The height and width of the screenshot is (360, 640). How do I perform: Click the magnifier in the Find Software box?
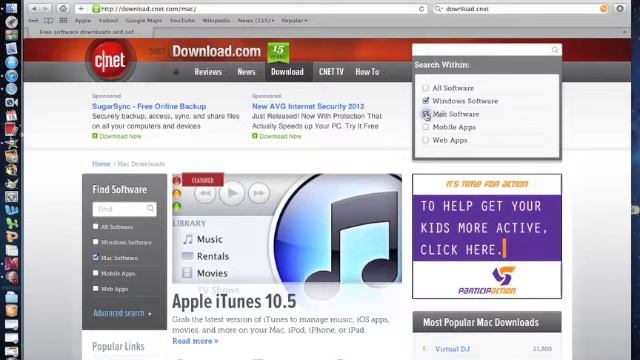point(150,209)
